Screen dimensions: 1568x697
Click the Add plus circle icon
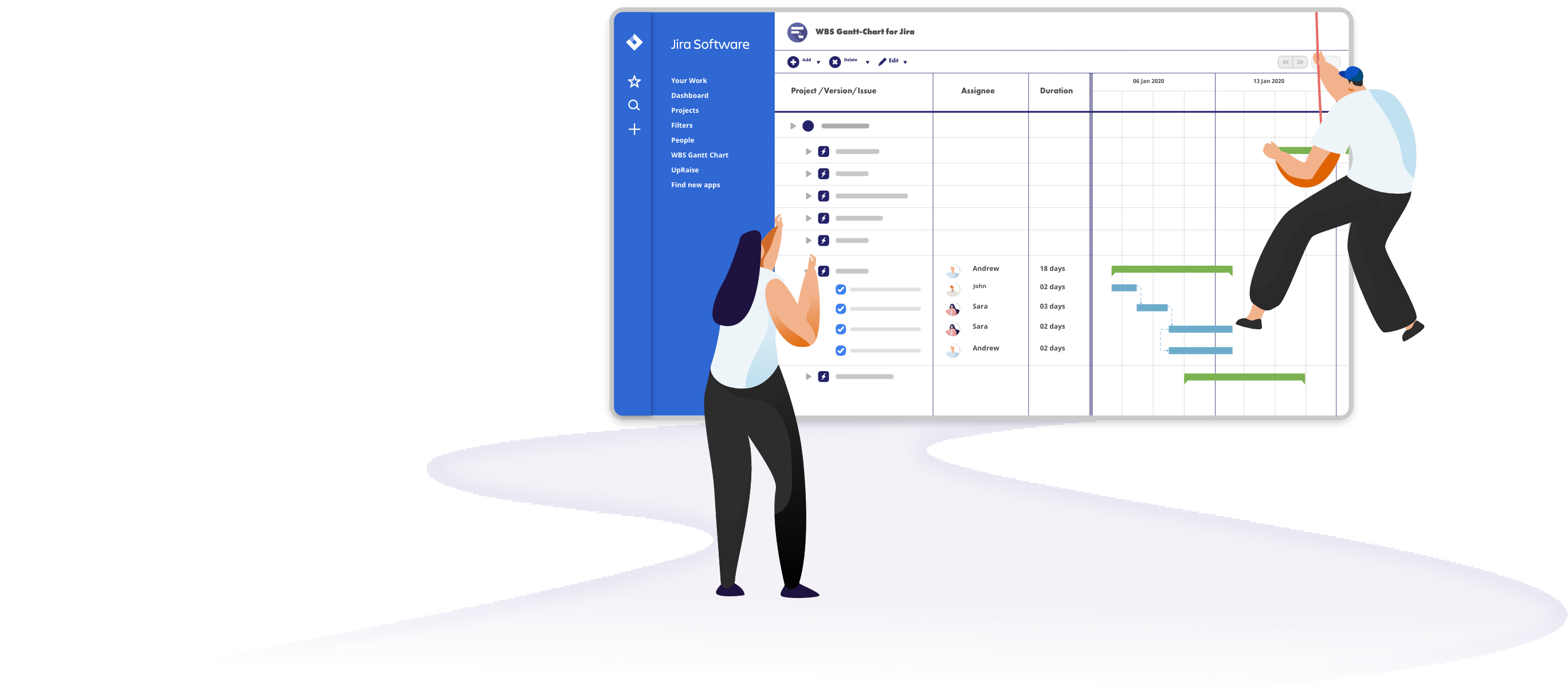click(793, 62)
